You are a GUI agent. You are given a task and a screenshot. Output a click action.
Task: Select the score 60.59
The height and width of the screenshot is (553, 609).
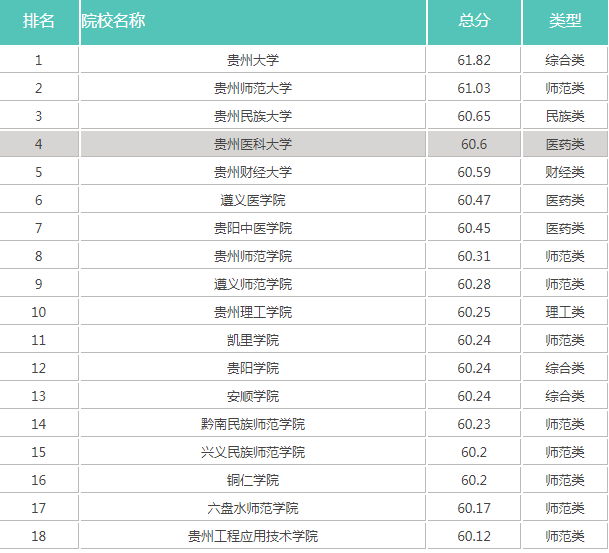point(474,172)
